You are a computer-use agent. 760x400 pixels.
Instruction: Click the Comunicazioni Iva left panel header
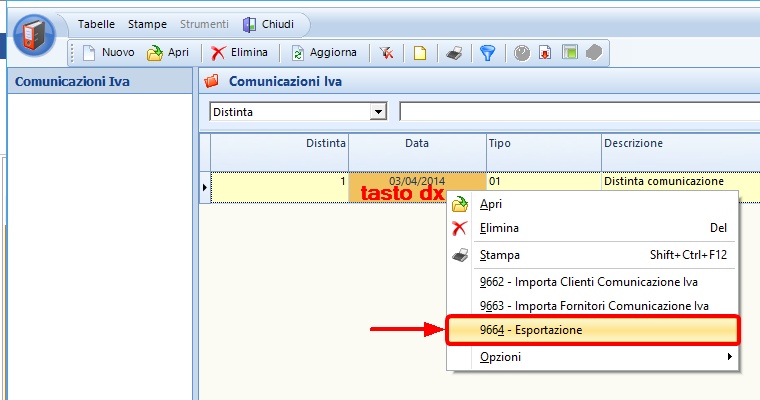point(100,81)
